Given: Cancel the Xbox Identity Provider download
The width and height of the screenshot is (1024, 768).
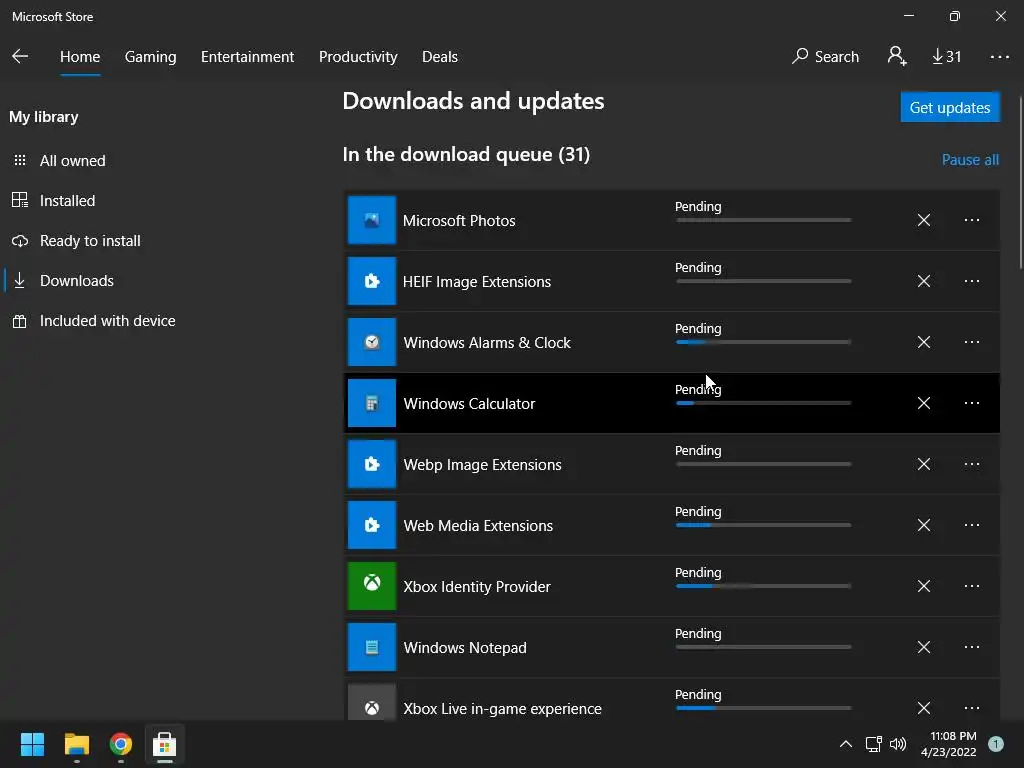Looking at the screenshot, I should [x=923, y=586].
